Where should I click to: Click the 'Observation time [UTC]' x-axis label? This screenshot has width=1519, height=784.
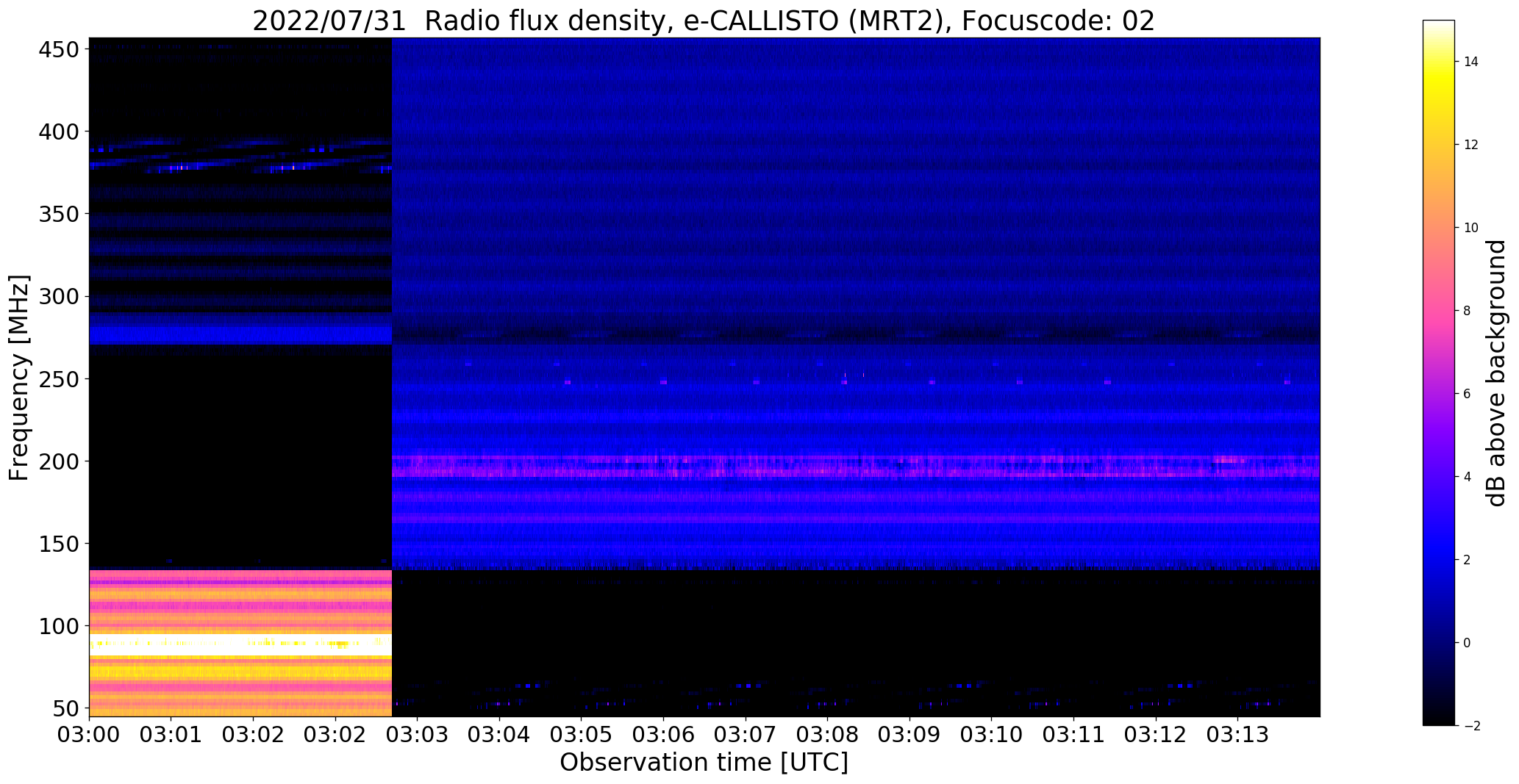(704, 762)
